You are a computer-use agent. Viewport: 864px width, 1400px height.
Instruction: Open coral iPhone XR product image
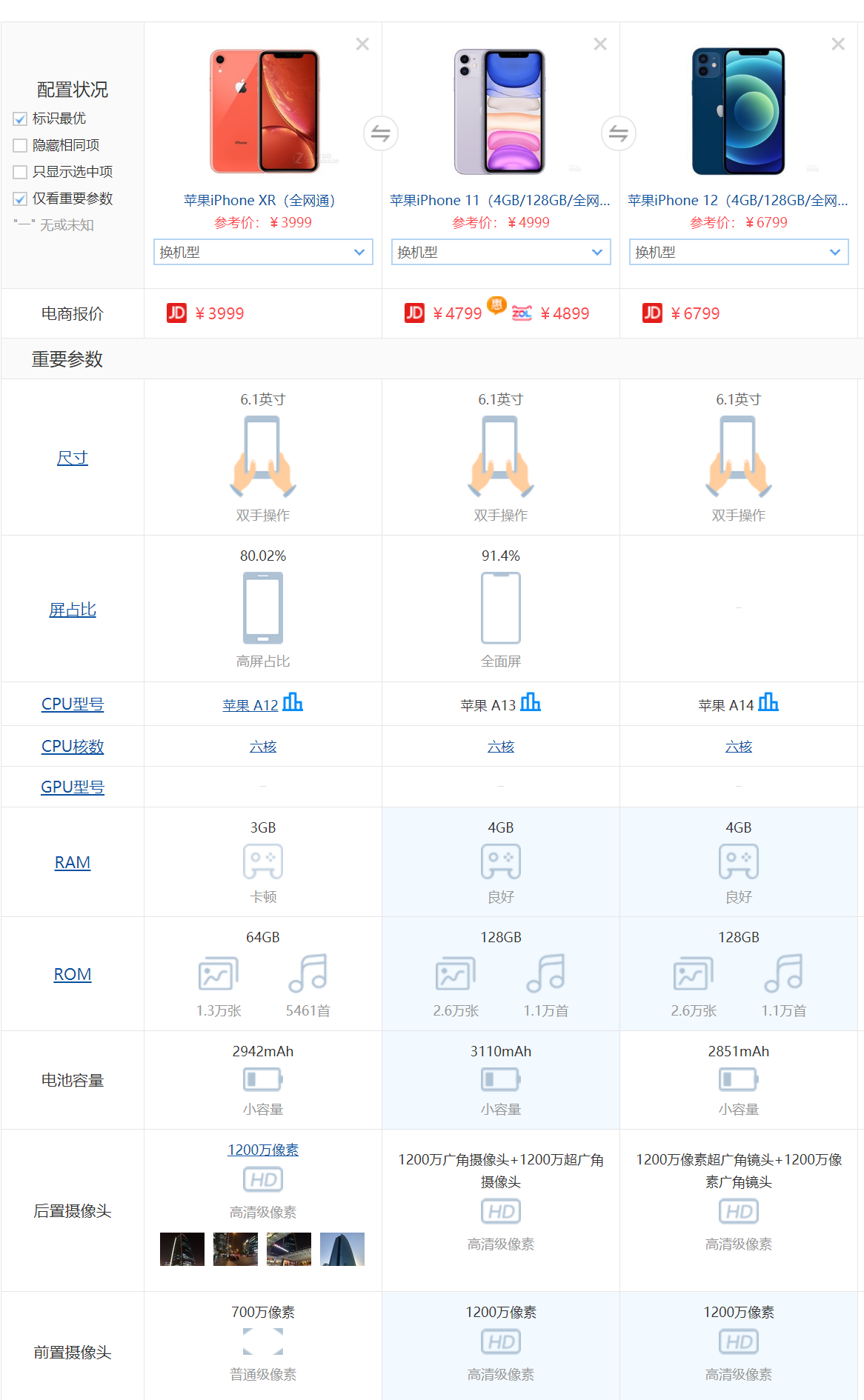265,111
